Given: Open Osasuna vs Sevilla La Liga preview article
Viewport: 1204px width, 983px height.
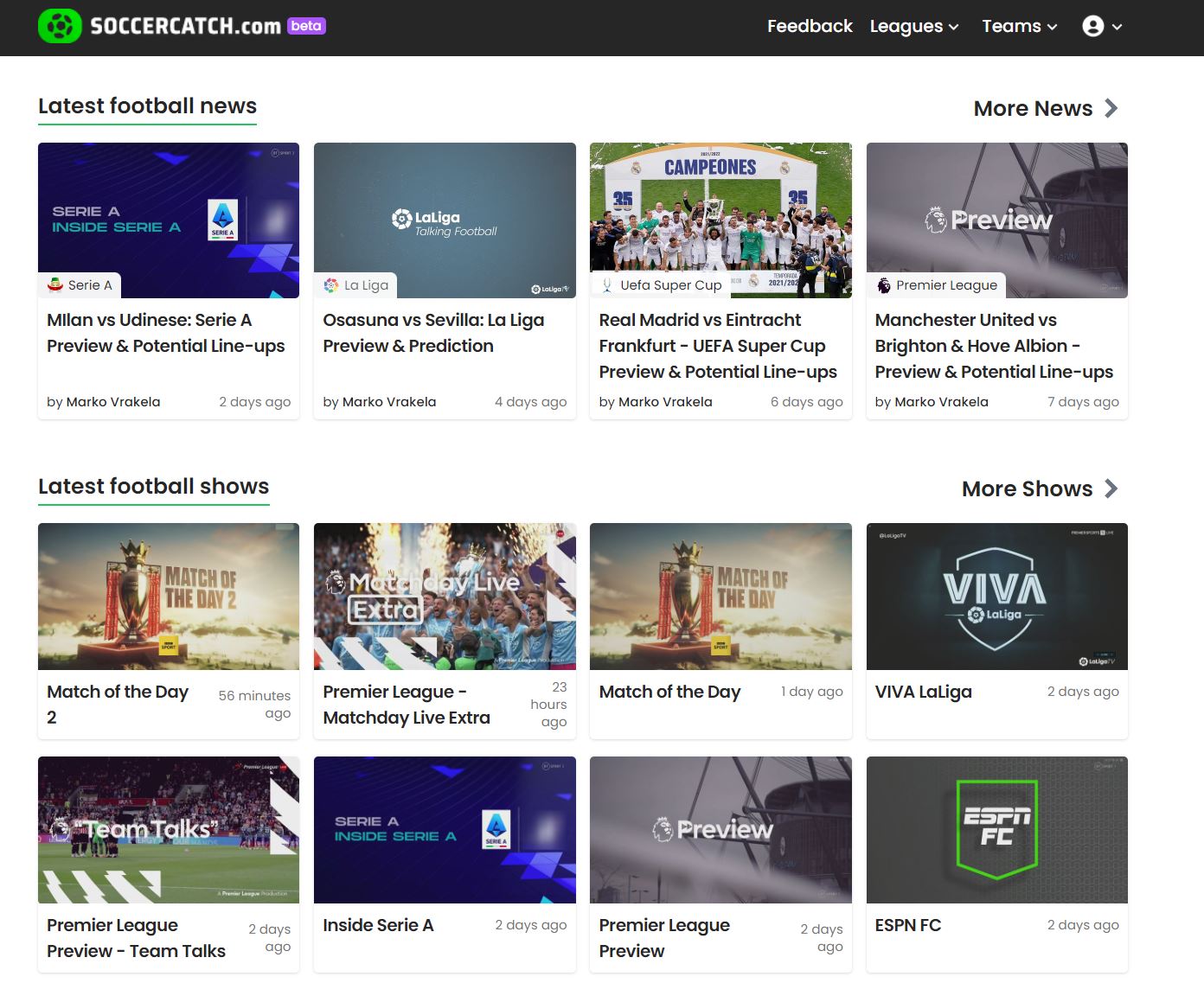Looking at the screenshot, I should tap(433, 333).
